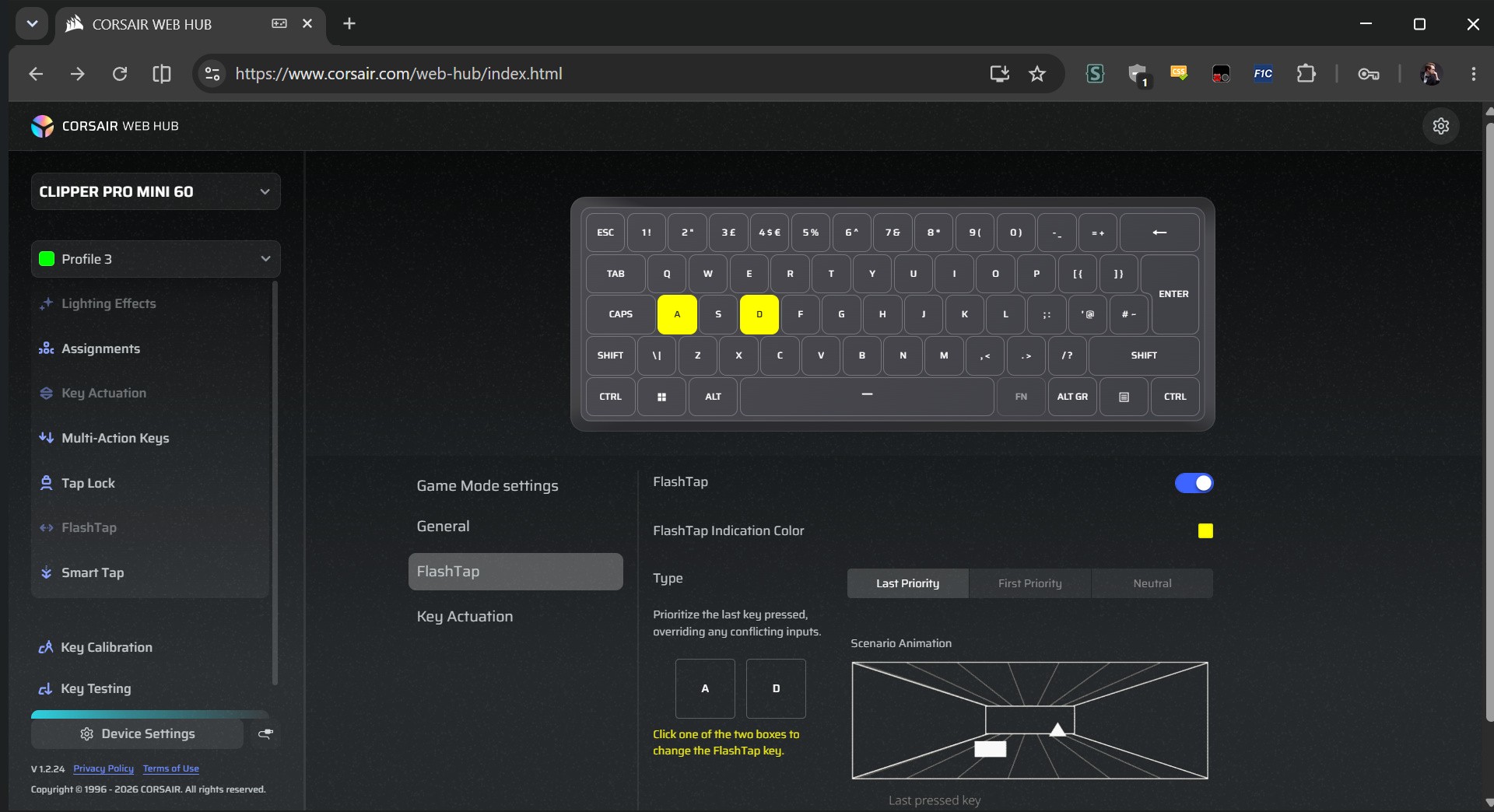Click the Key Calibration icon
Image resolution: width=1494 pixels, height=812 pixels.
coord(45,647)
